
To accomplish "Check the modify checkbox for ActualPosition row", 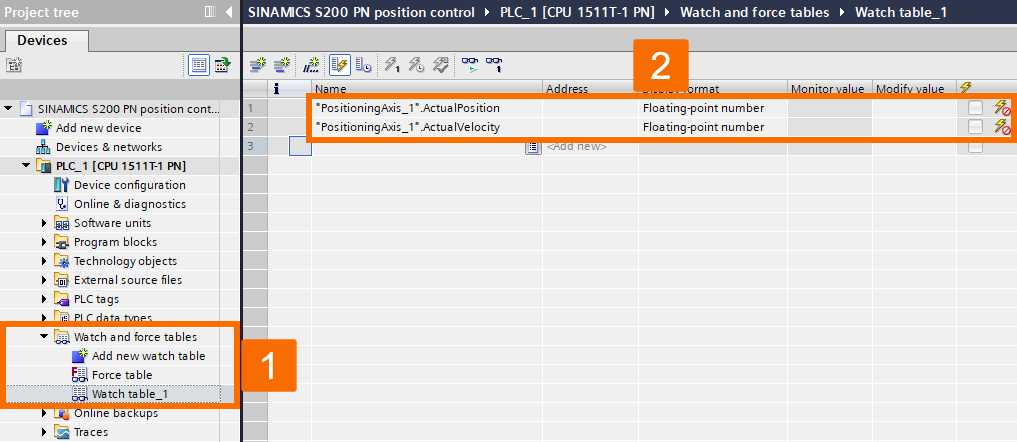I will point(975,108).
